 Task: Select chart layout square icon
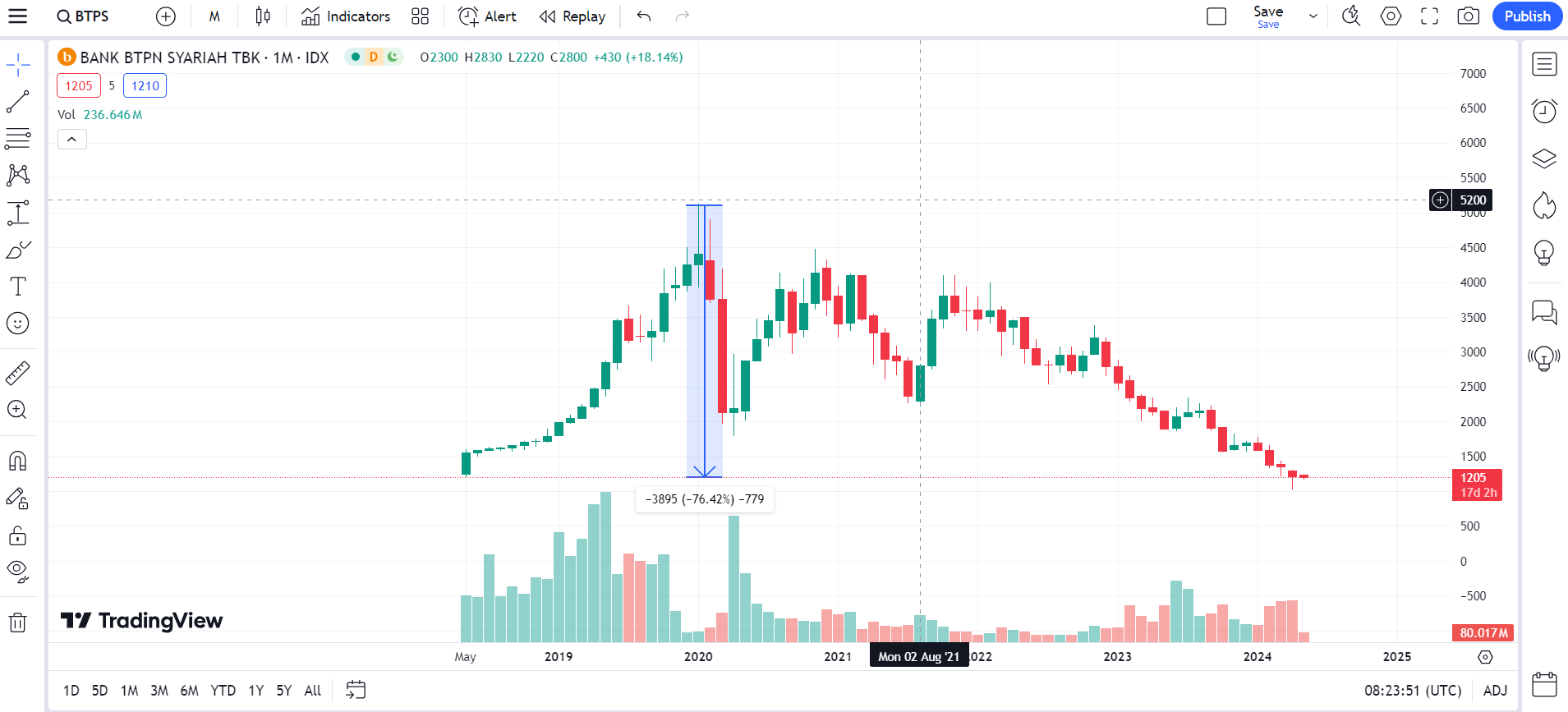coord(1216,16)
